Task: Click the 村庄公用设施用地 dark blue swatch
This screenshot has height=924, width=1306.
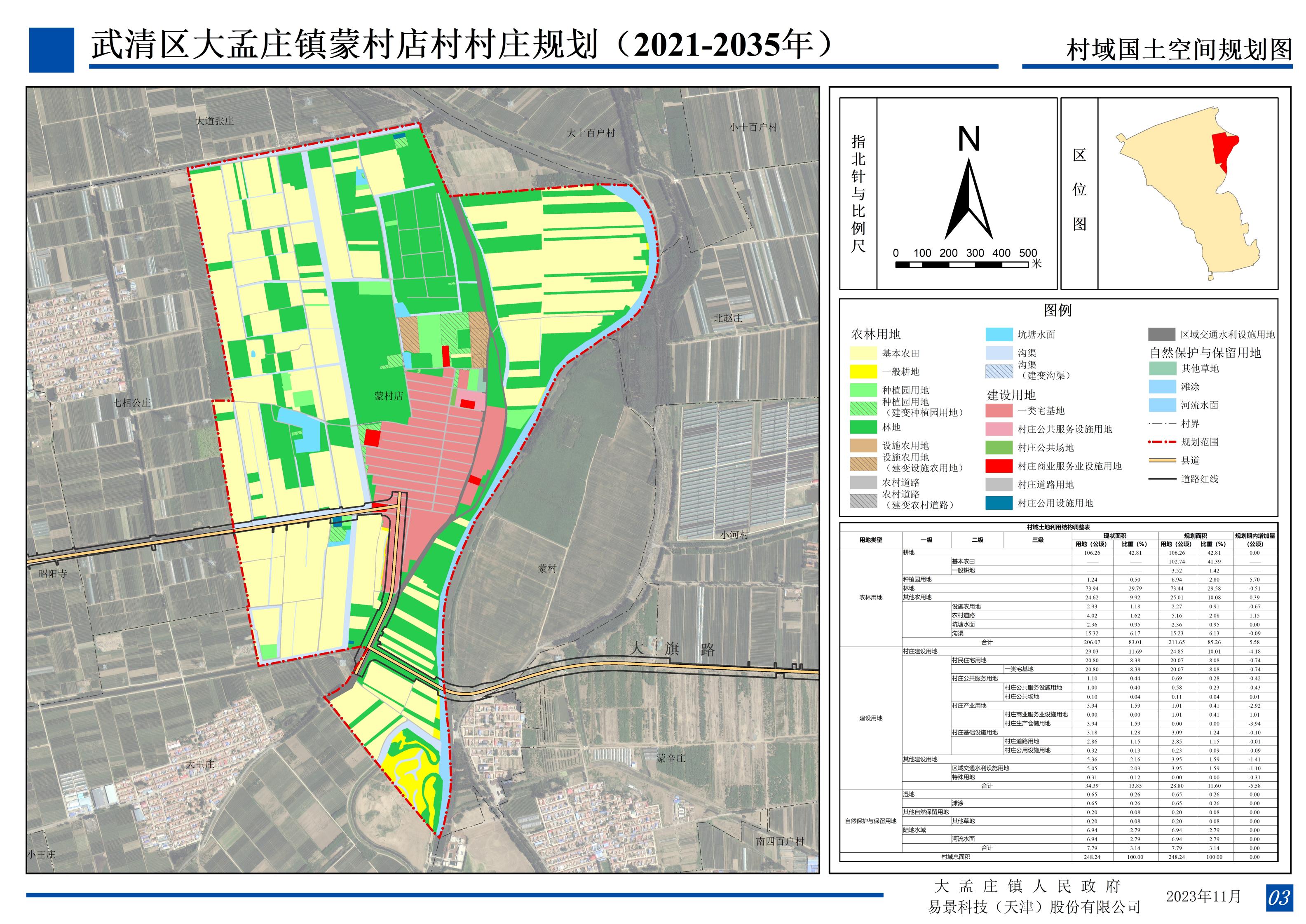Action: [999, 503]
